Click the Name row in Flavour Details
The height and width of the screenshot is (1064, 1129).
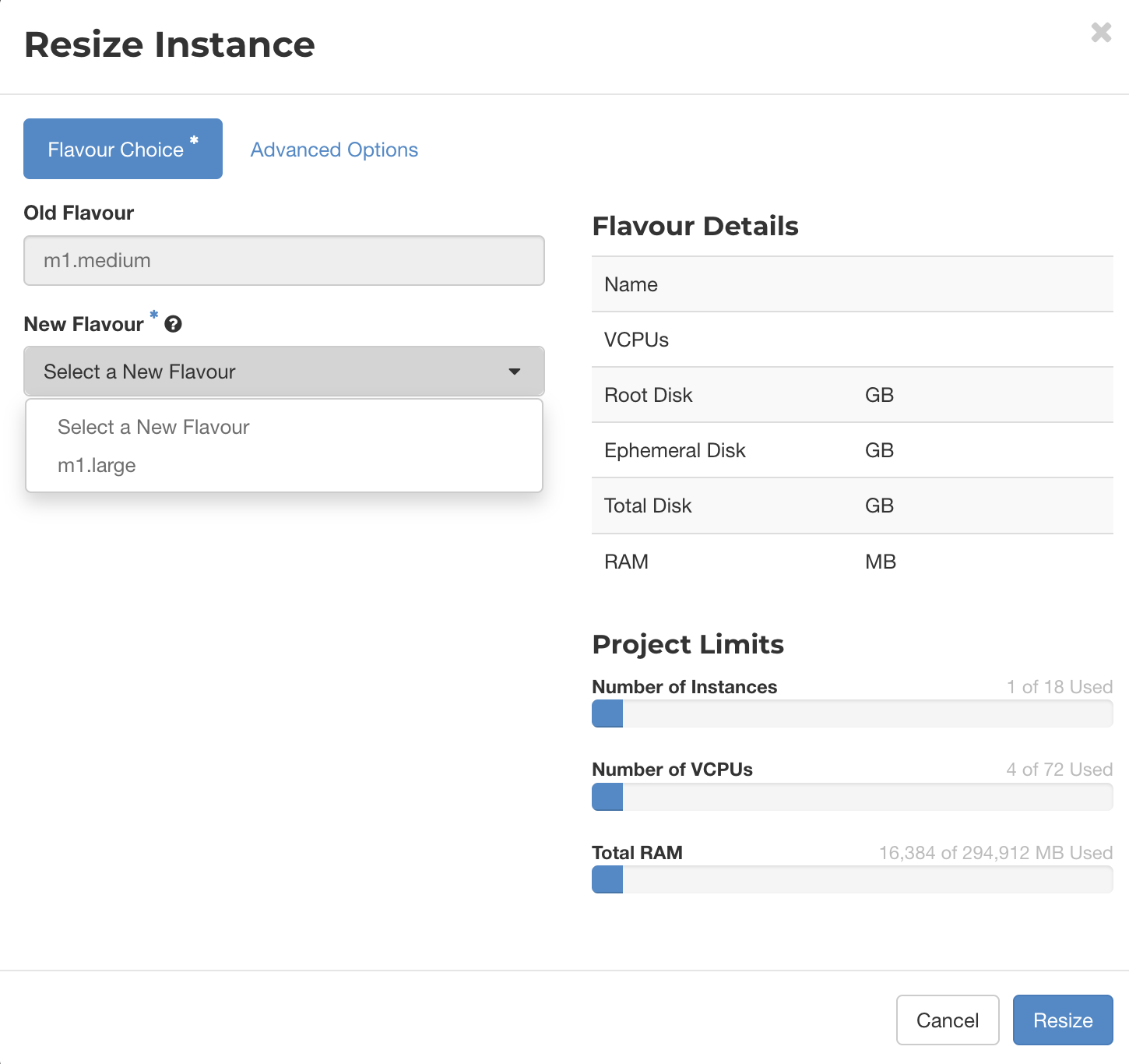(x=853, y=284)
